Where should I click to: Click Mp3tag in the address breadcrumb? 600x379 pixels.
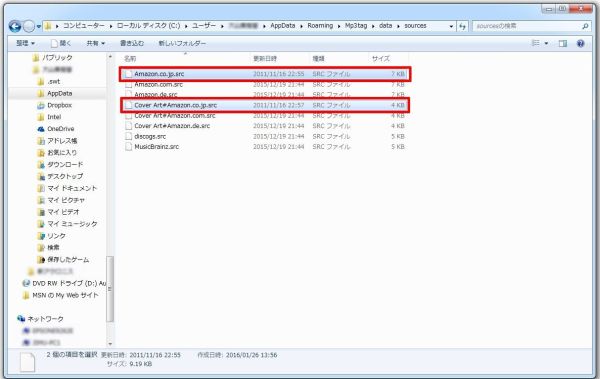356,26
